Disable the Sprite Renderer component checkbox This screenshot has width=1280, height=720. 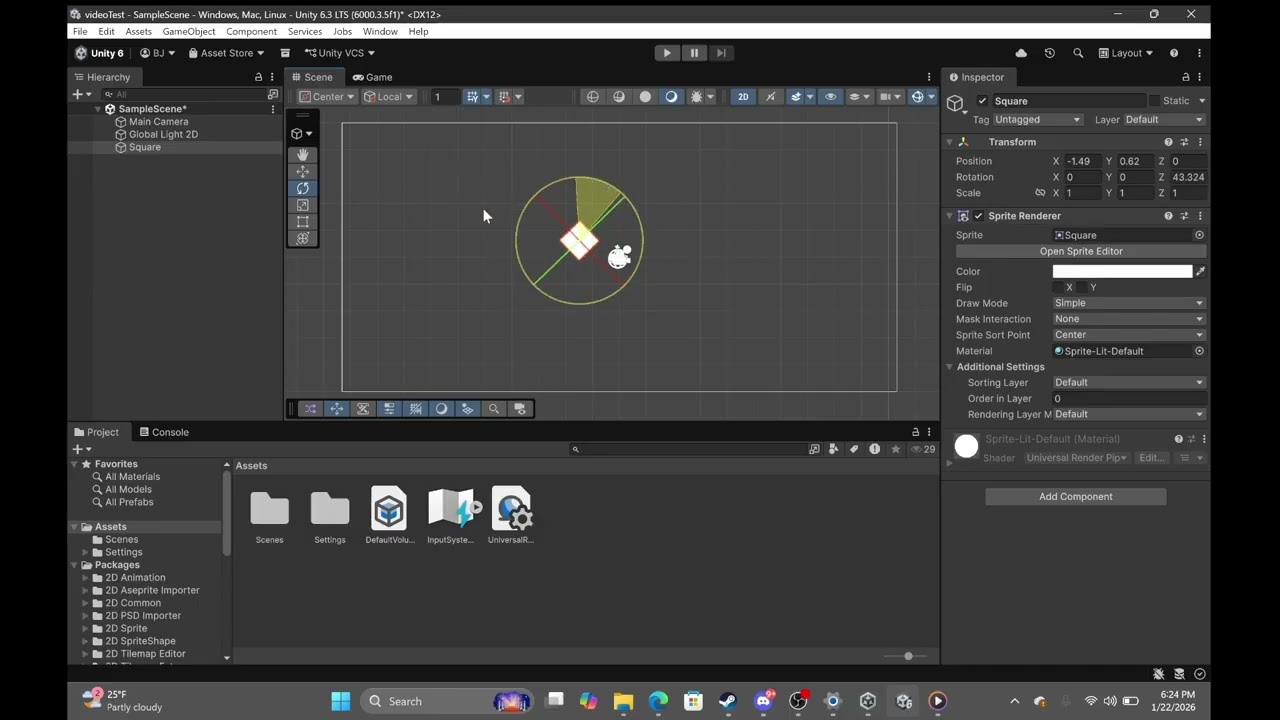tap(978, 216)
